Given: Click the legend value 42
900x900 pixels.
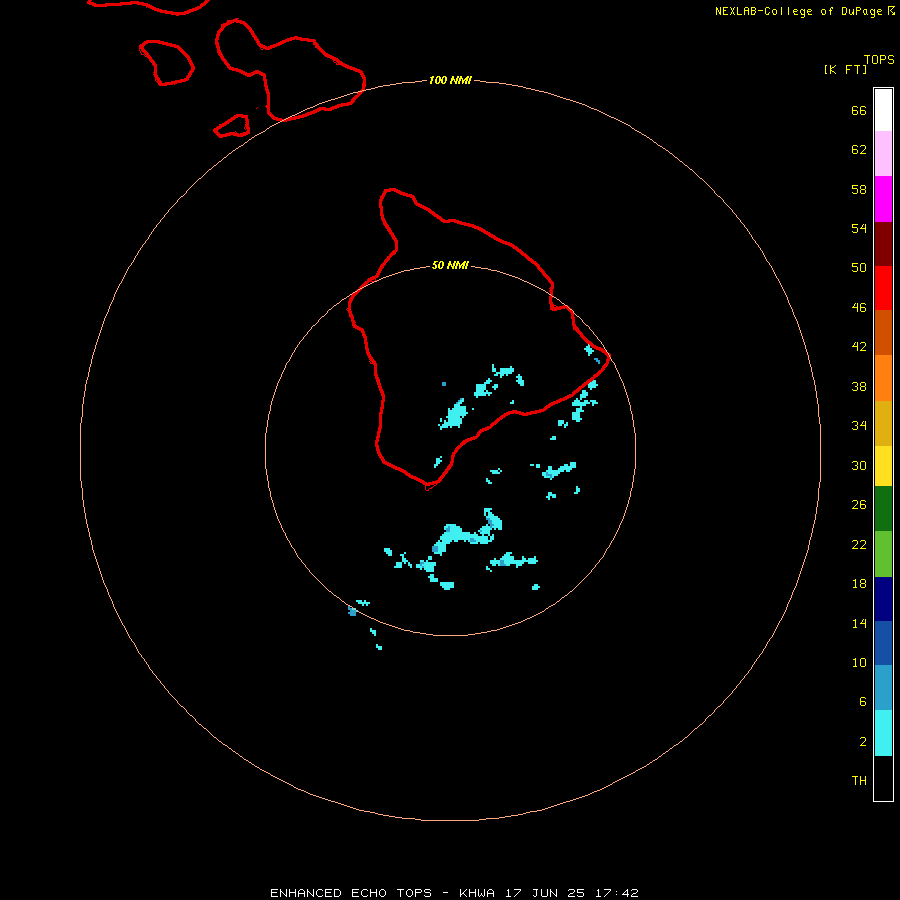Looking at the screenshot, I should point(859,347).
